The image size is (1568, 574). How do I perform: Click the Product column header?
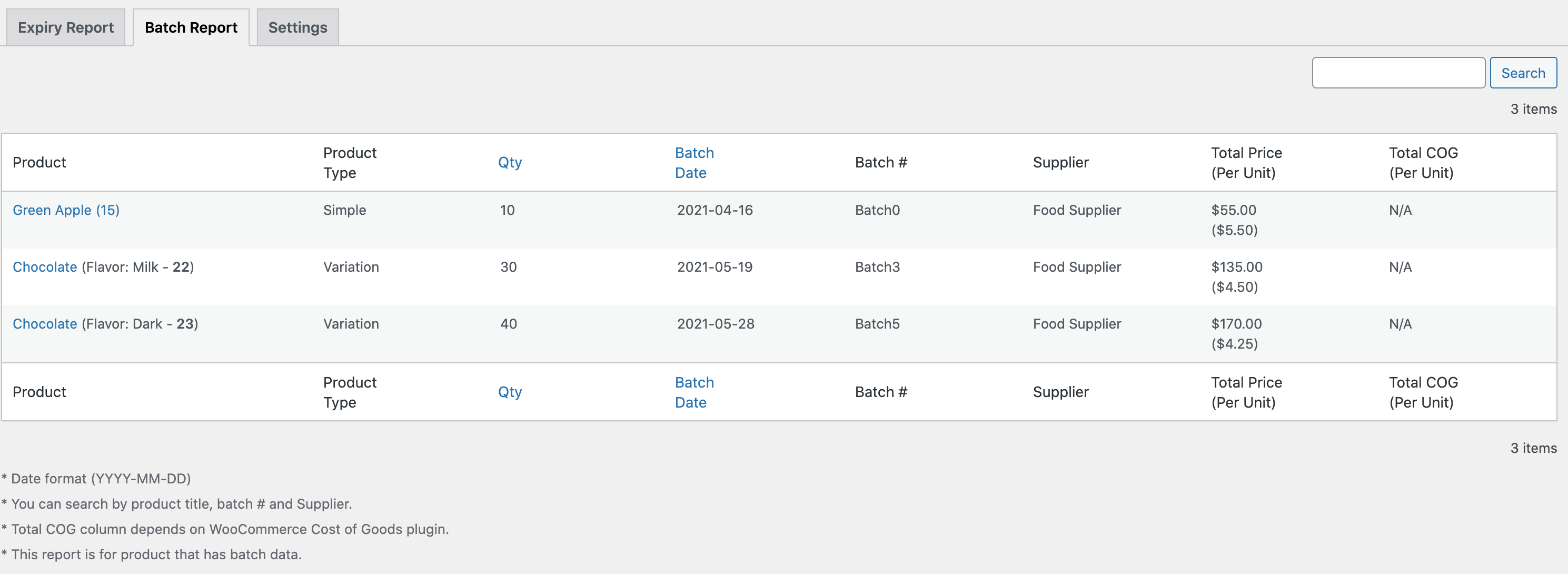point(39,162)
